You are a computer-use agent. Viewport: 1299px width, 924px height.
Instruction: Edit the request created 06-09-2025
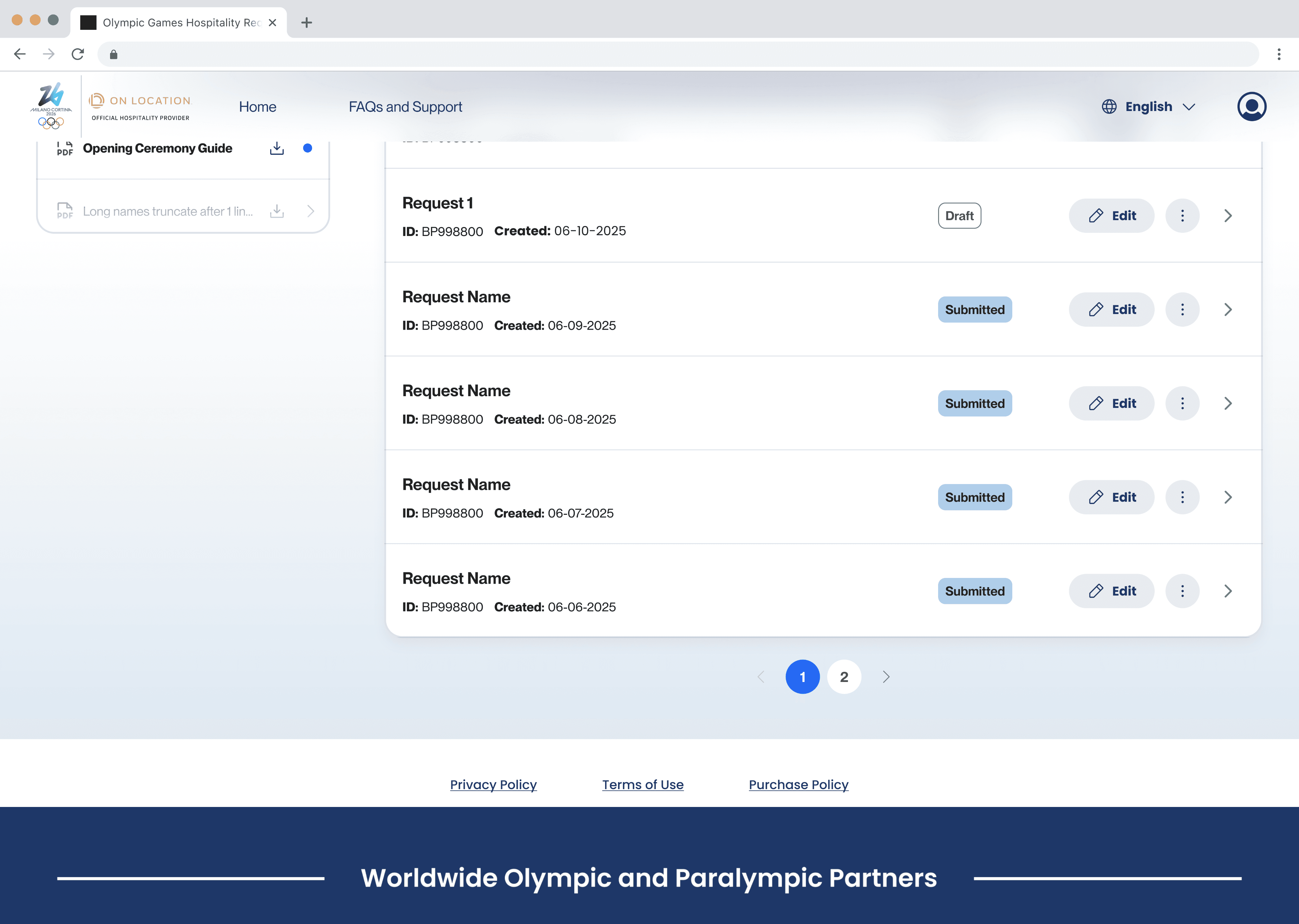(1111, 309)
